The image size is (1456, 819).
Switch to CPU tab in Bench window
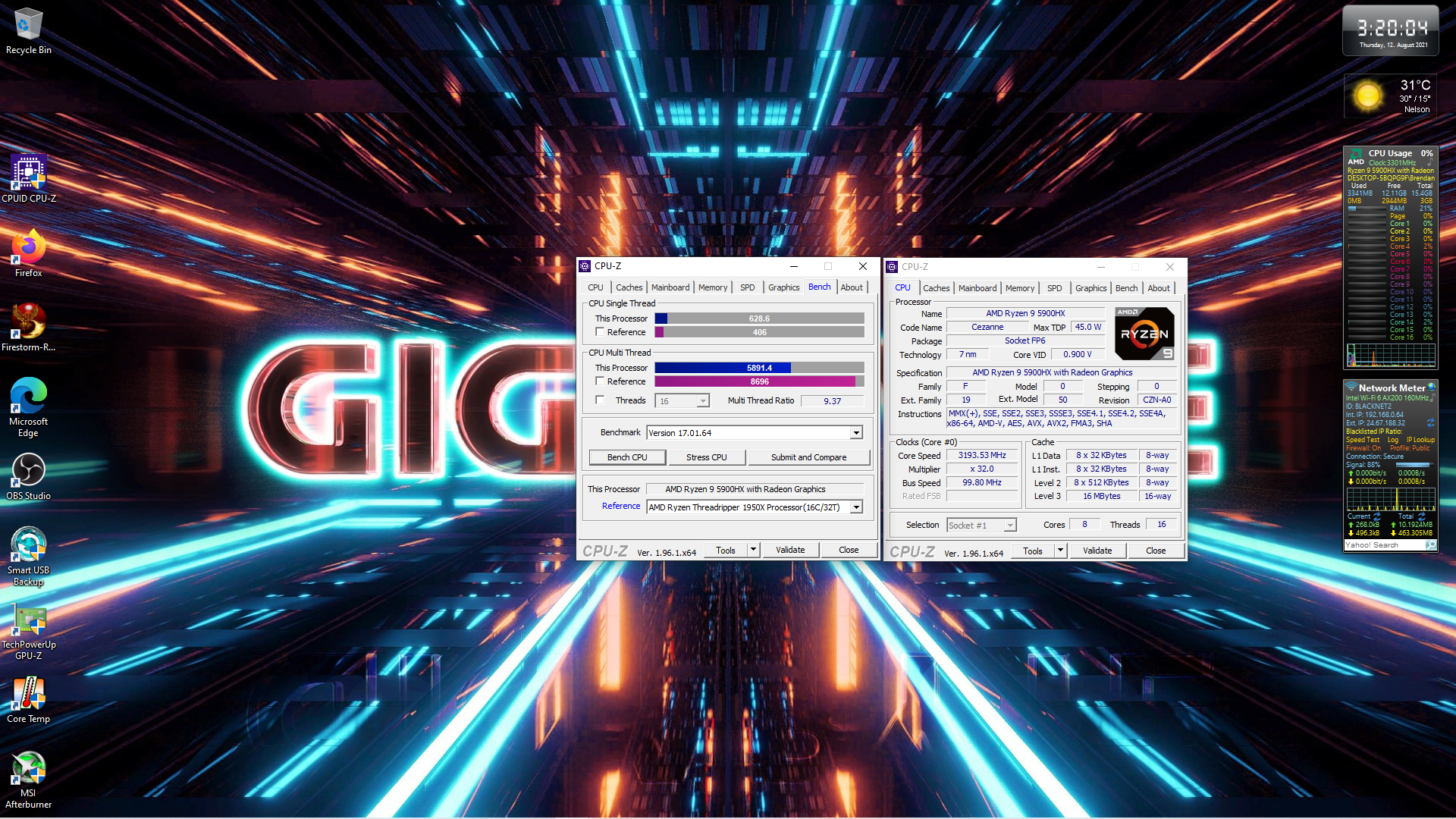595,287
